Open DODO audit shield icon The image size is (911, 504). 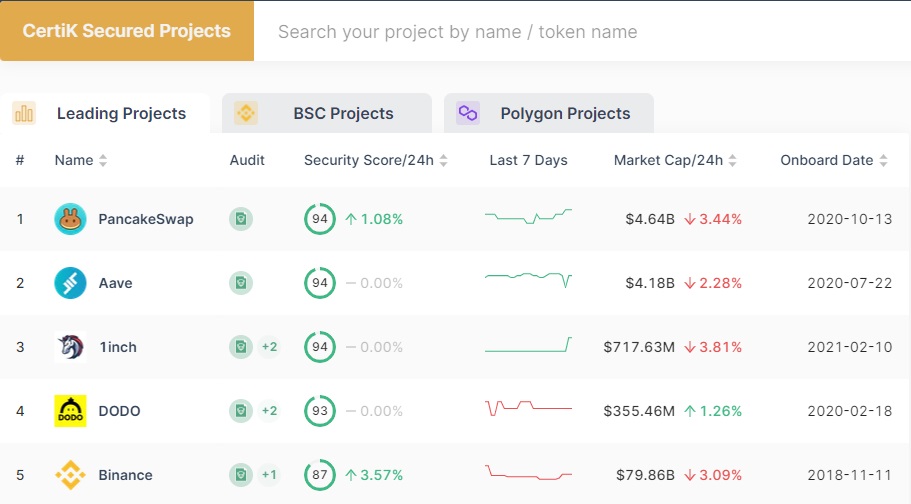(241, 411)
